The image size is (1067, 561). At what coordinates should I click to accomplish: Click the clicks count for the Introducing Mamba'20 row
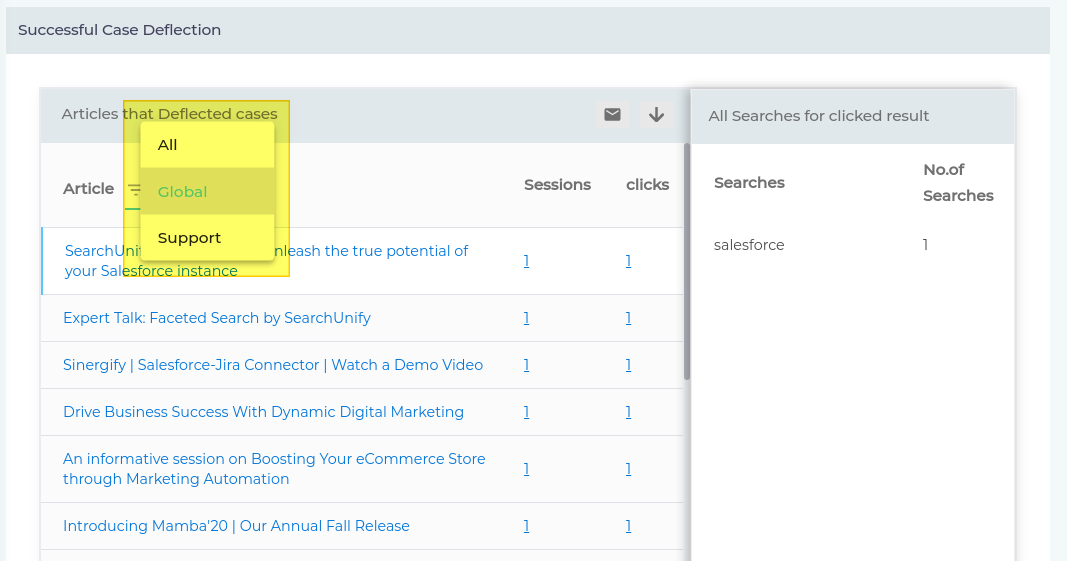pos(628,526)
